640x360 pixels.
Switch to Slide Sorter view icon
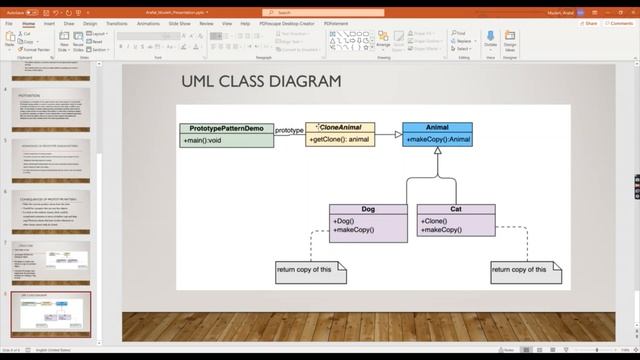click(x=540, y=350)
